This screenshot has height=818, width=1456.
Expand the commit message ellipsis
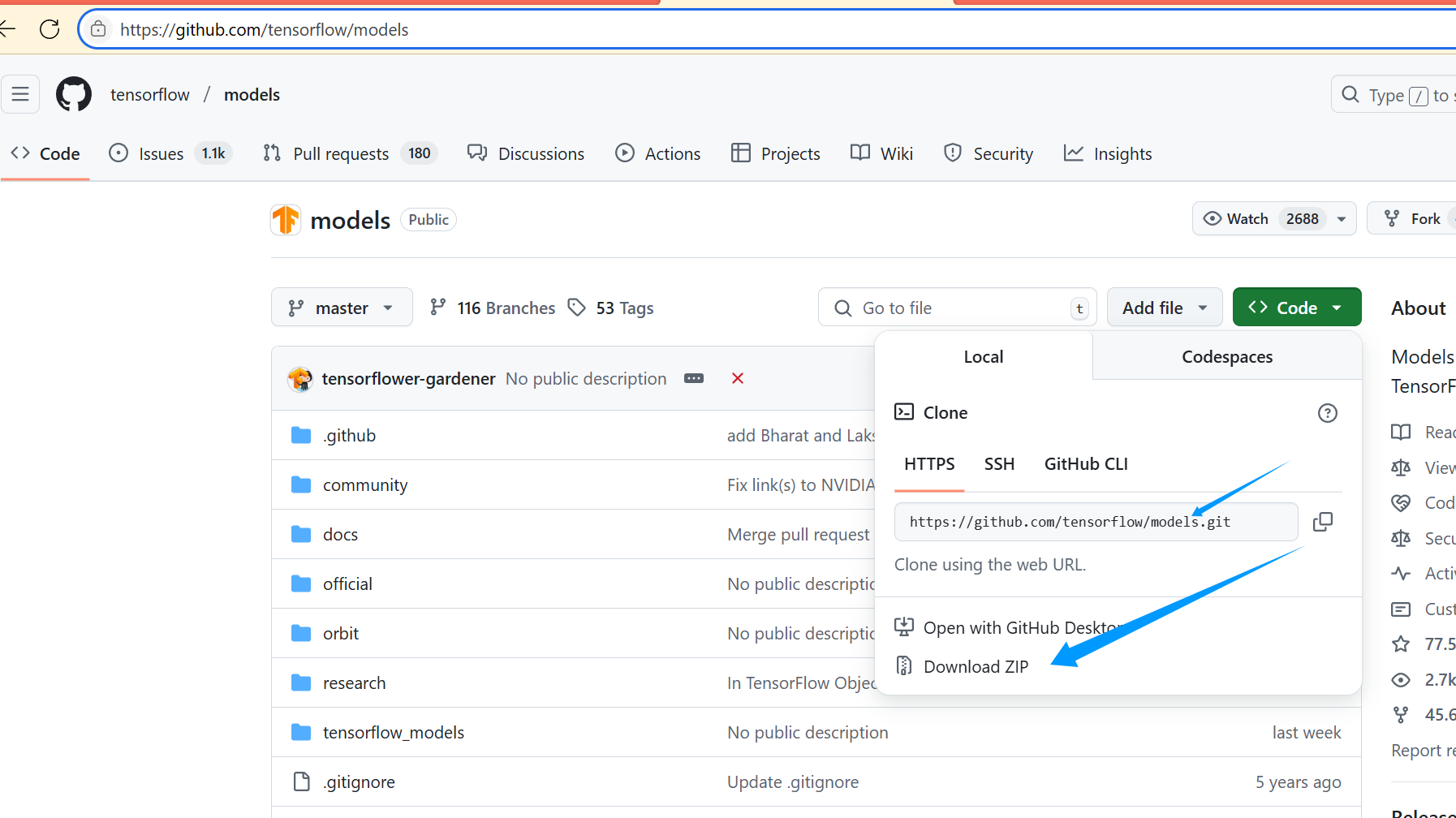coord(694,378)
